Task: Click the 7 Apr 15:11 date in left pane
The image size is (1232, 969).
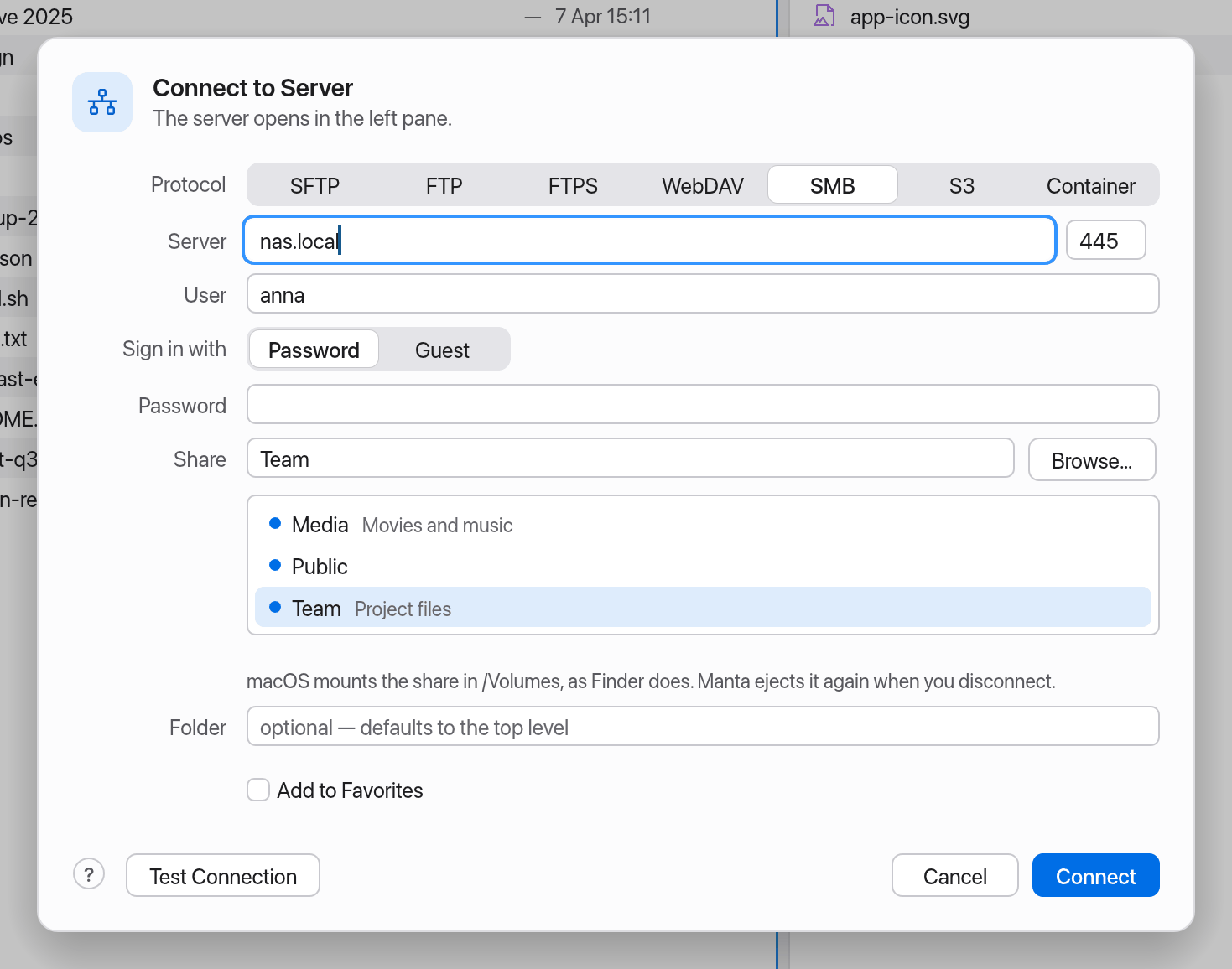Action: click(603, 16)
